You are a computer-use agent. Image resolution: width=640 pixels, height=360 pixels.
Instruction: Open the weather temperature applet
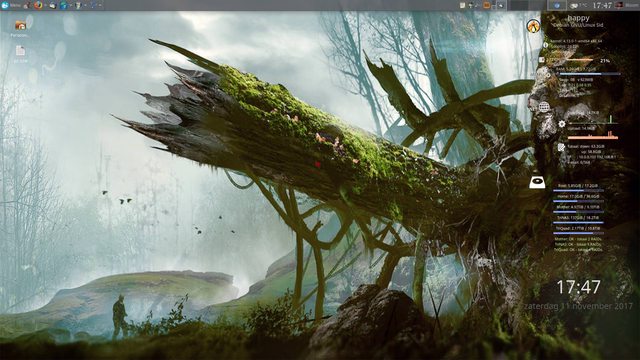pos(579,5)
